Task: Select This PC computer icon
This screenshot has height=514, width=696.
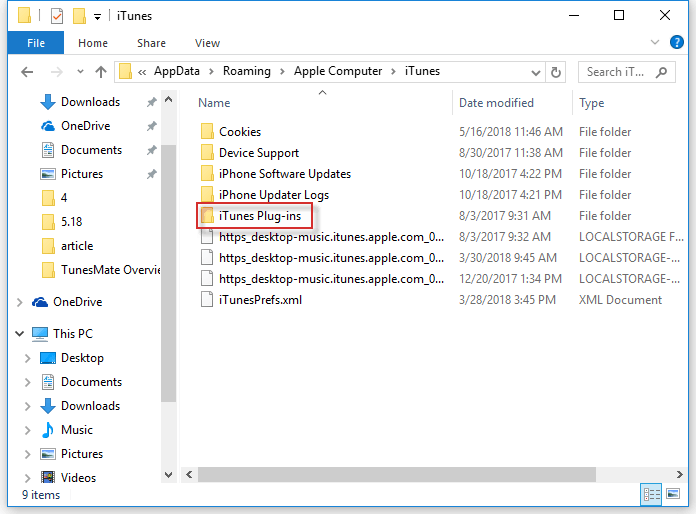Action: click(40, 333)
